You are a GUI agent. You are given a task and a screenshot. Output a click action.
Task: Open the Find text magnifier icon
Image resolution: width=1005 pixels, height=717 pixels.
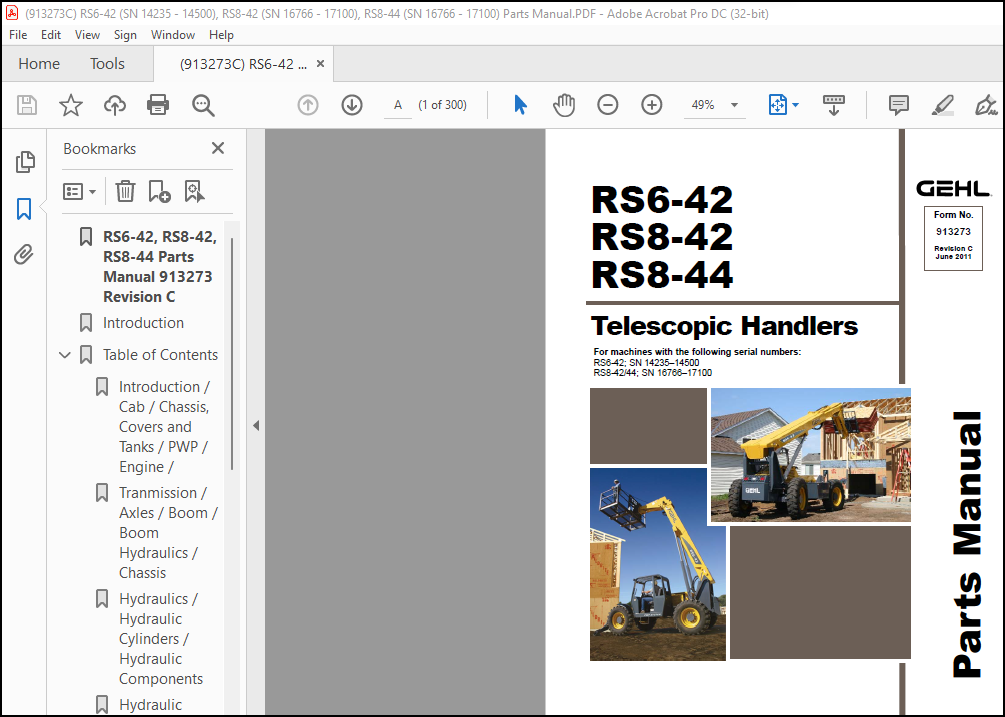[203, 104]
